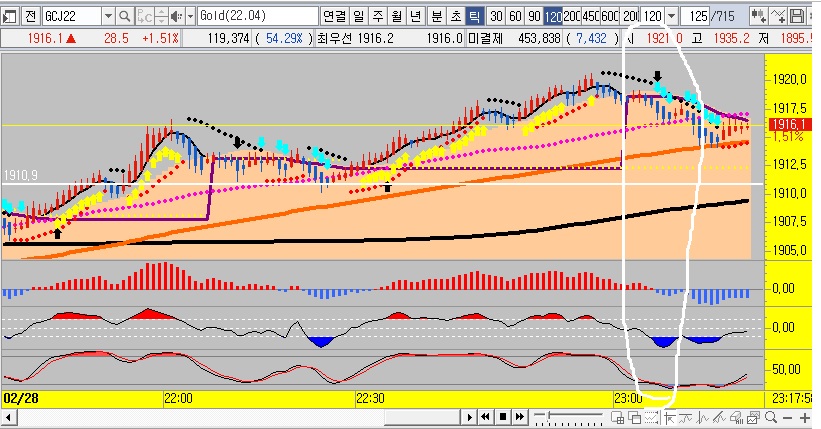Select the 주 weekly chart tab
This screenshot has height=429, width=821.
click(378, 17)
